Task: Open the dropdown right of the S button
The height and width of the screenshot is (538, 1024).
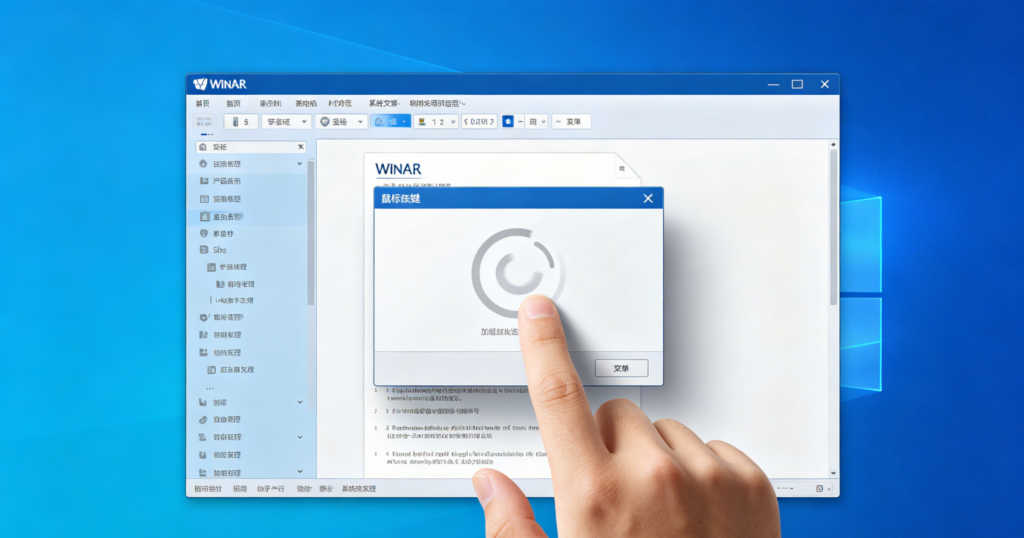Action: point(286,121)
